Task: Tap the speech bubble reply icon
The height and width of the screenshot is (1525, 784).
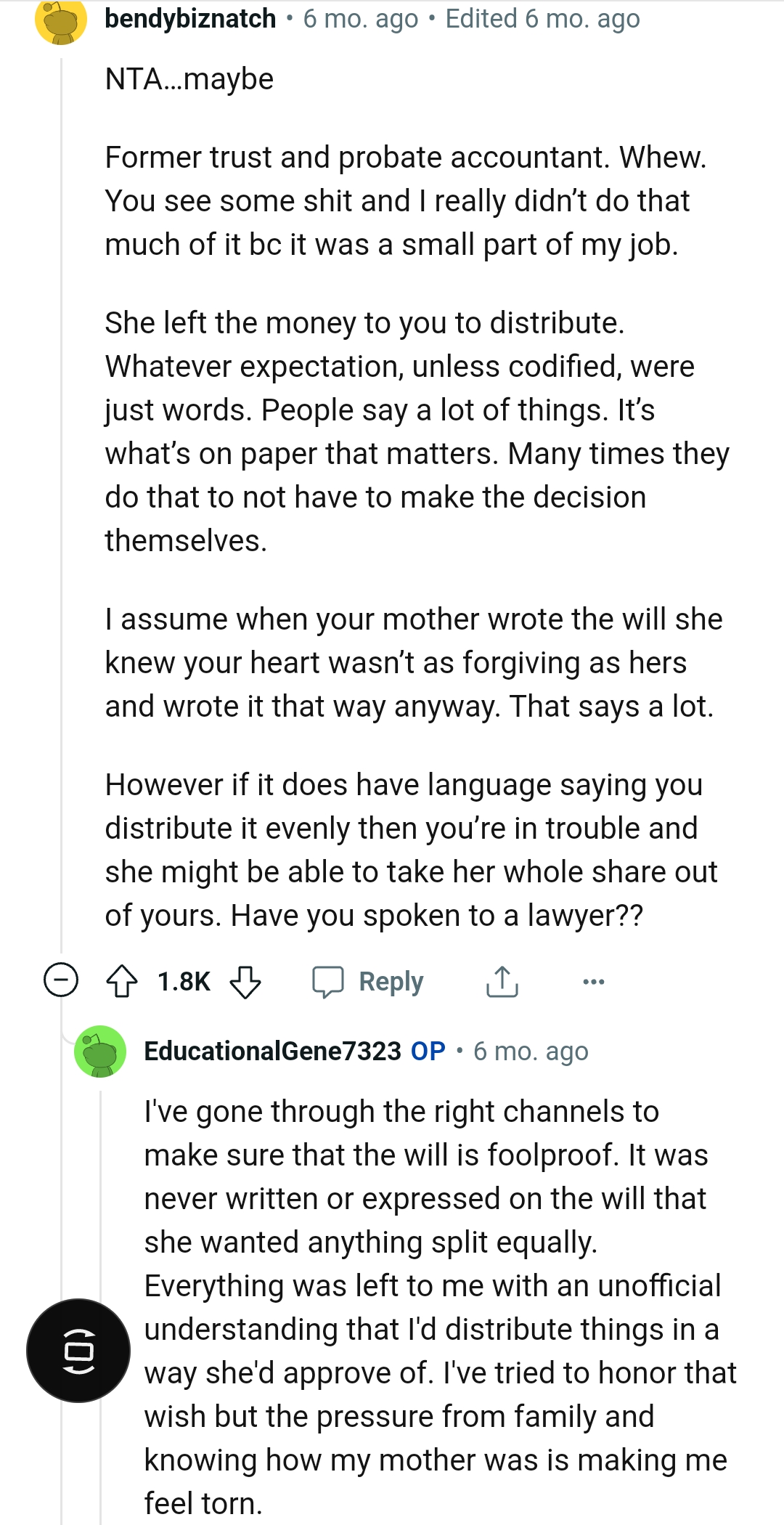Action: (x=328, y=981)
